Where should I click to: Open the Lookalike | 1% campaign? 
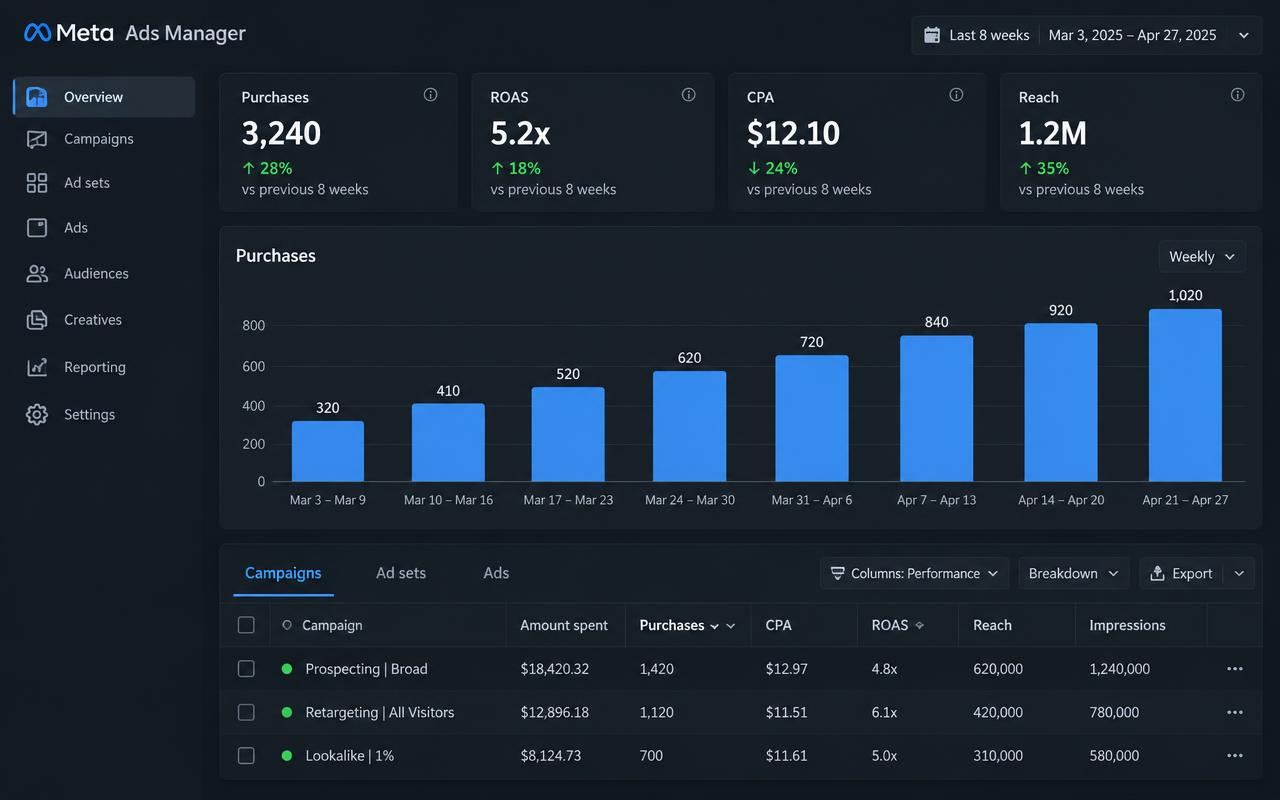[x=350, y=756]
